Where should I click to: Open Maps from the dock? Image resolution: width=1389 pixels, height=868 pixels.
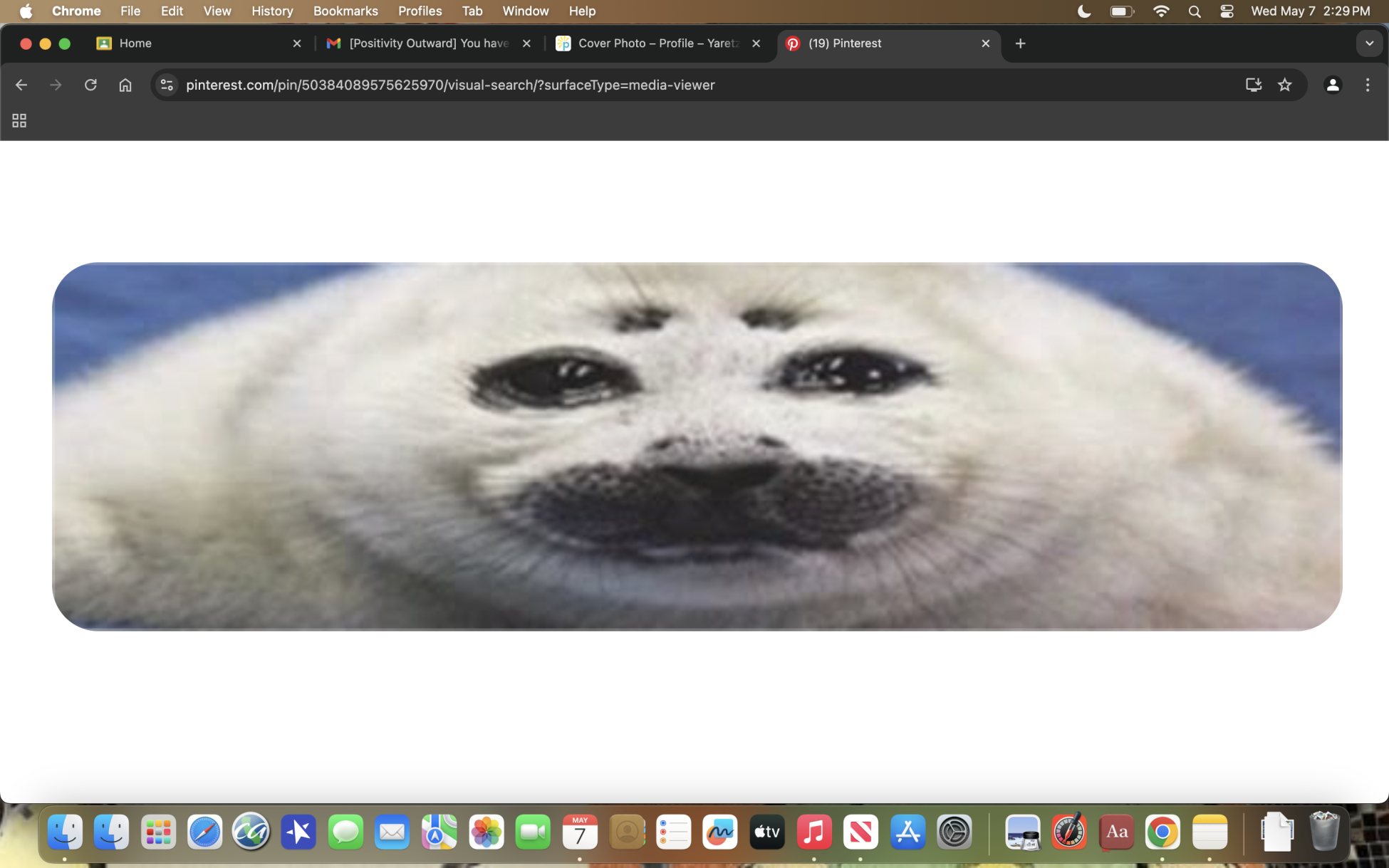coord(439,832)
